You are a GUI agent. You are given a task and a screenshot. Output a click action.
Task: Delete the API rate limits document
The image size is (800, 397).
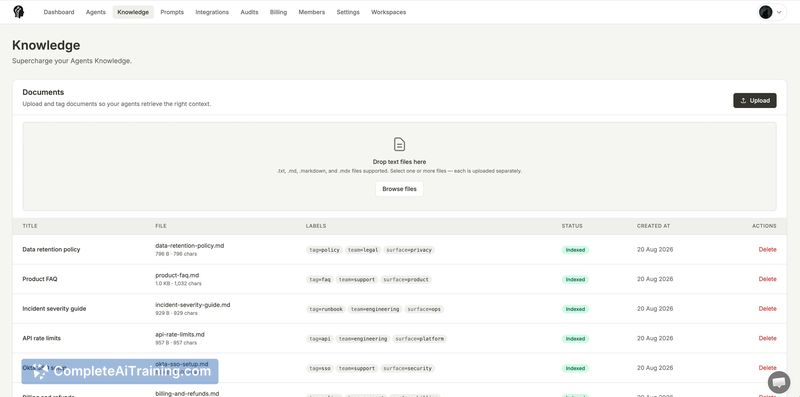click(767, 338)
